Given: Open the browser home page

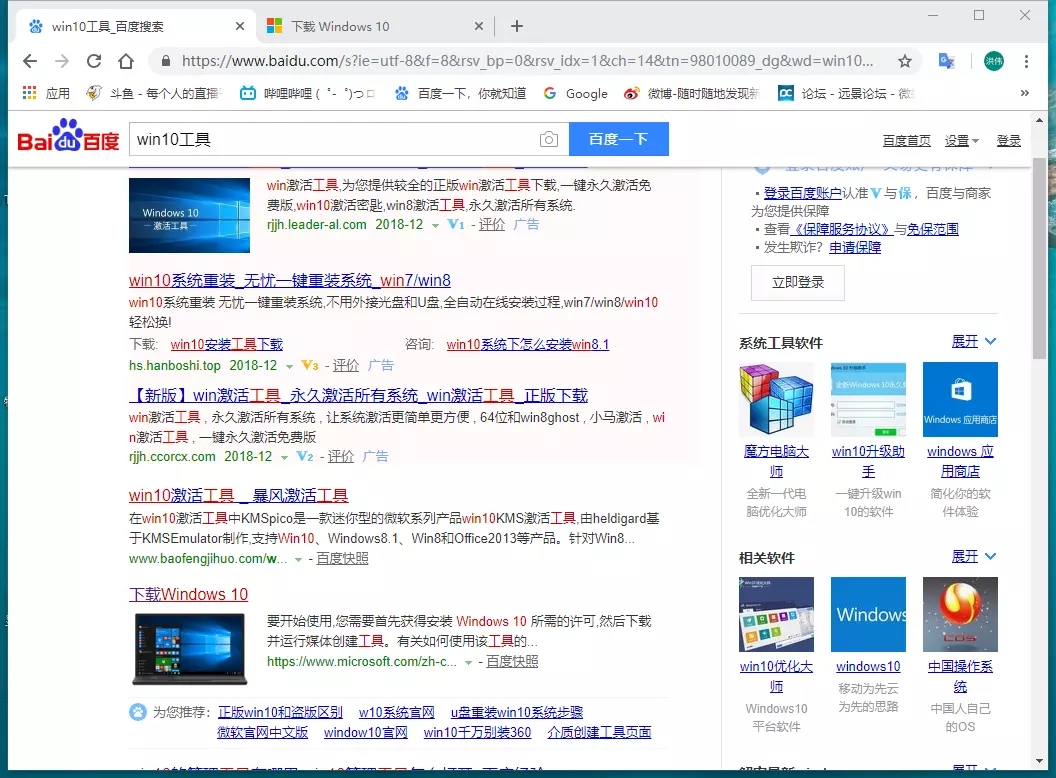Looking at the screenshot, I should coord(126,61).
